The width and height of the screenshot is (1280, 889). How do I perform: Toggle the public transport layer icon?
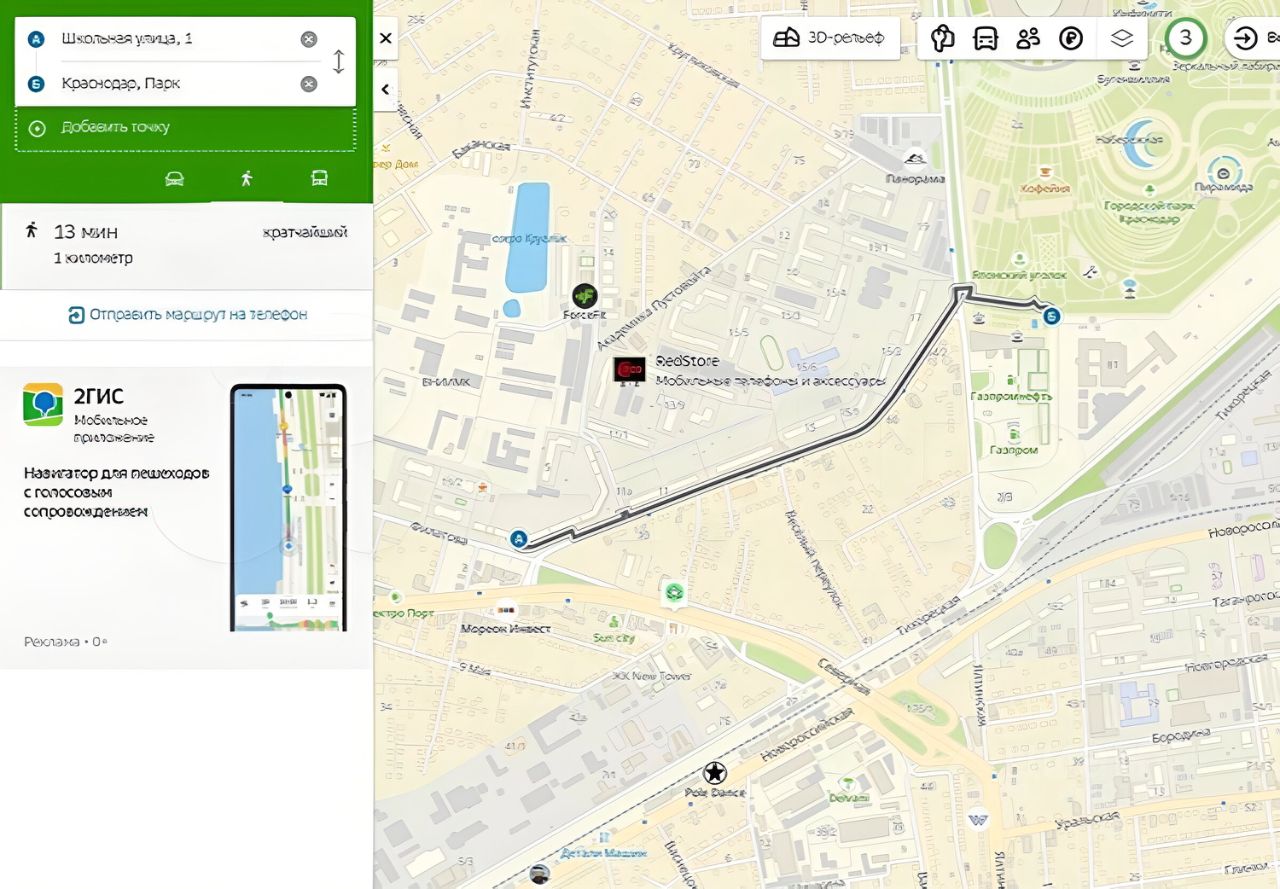click(x=986, y=38)
